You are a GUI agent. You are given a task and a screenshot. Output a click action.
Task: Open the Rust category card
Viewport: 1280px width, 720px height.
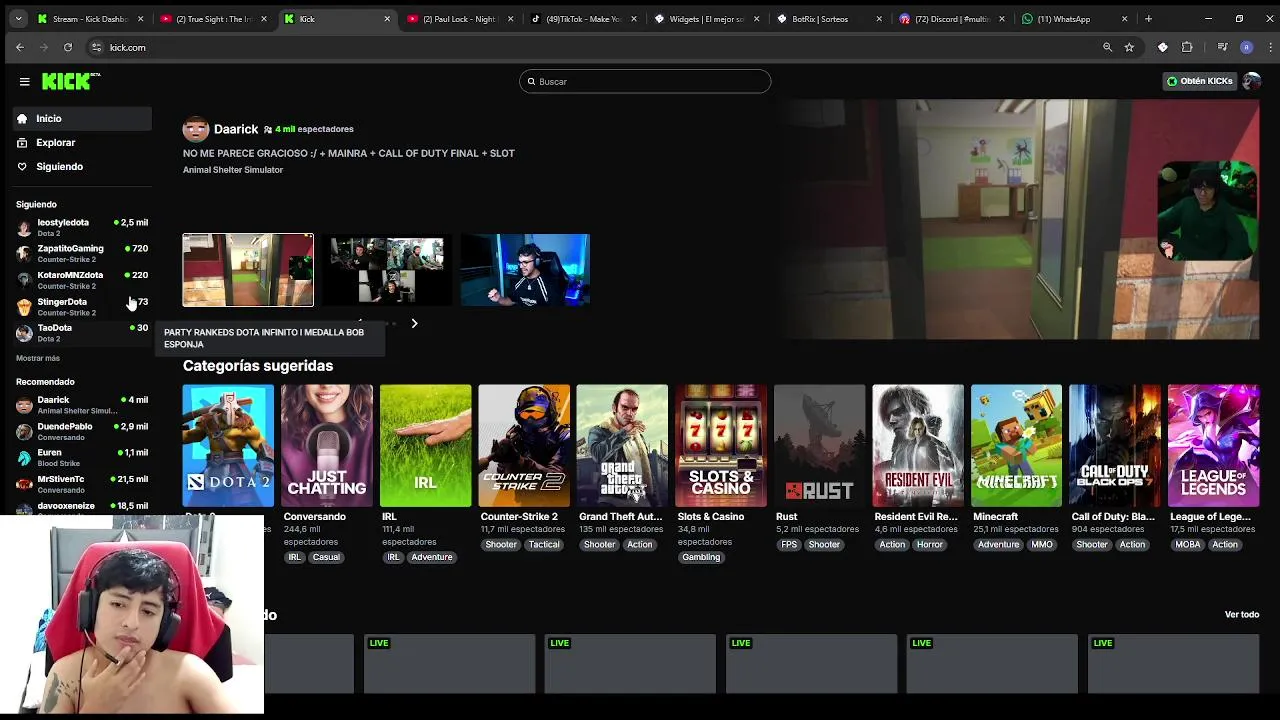tap(820, 446)
